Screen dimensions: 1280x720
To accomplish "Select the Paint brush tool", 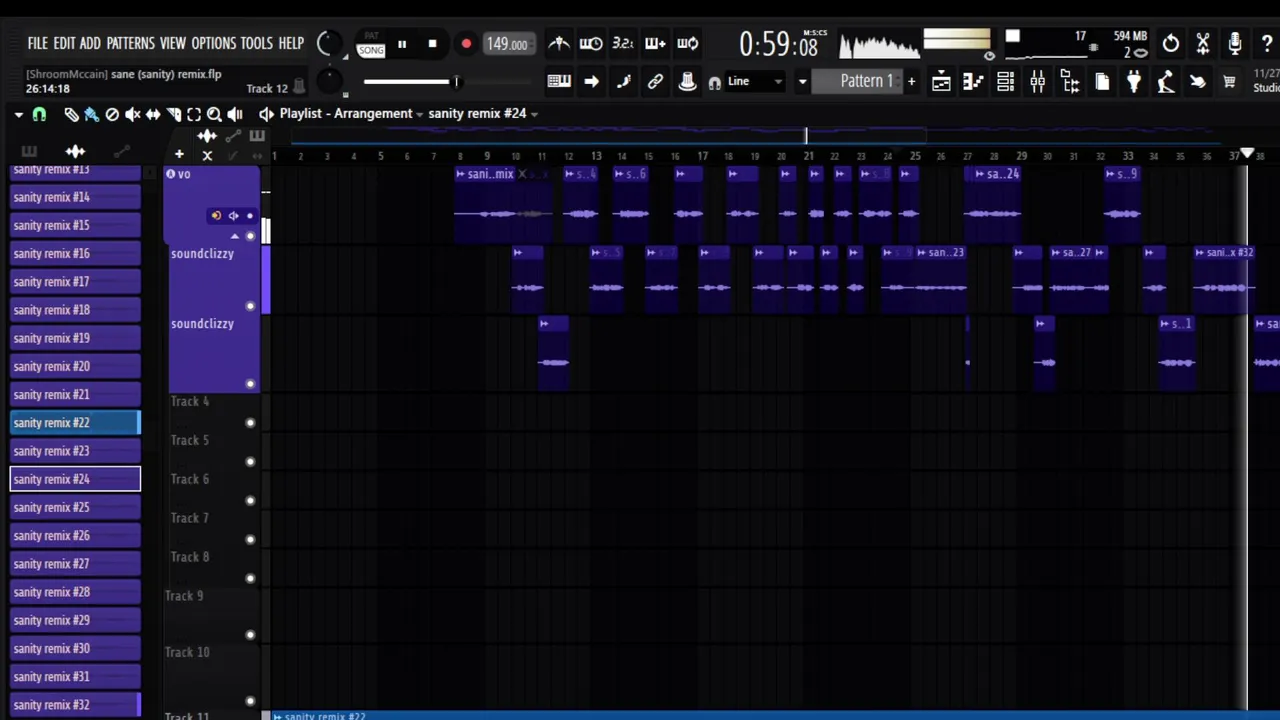I will (x=91, y=114).
